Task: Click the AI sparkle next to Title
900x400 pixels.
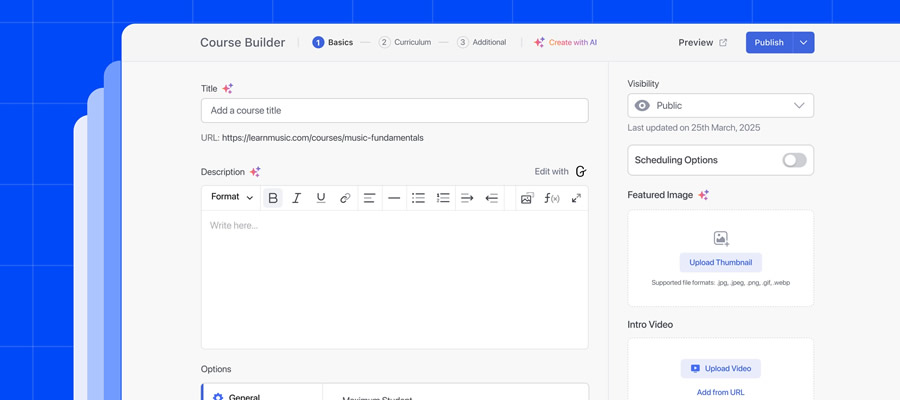Action: 228,88
